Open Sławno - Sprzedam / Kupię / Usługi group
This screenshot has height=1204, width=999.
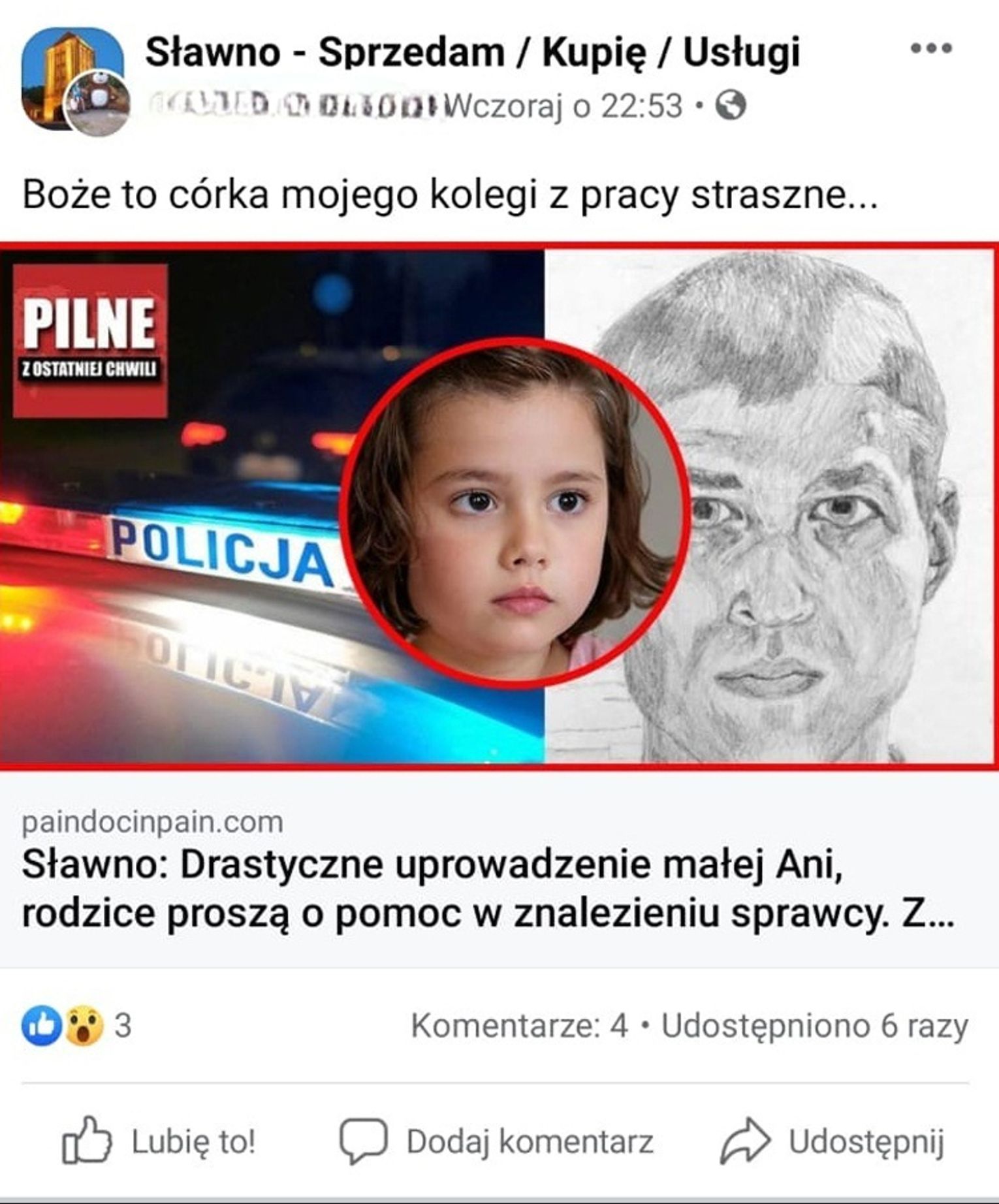tap(472, 52)
